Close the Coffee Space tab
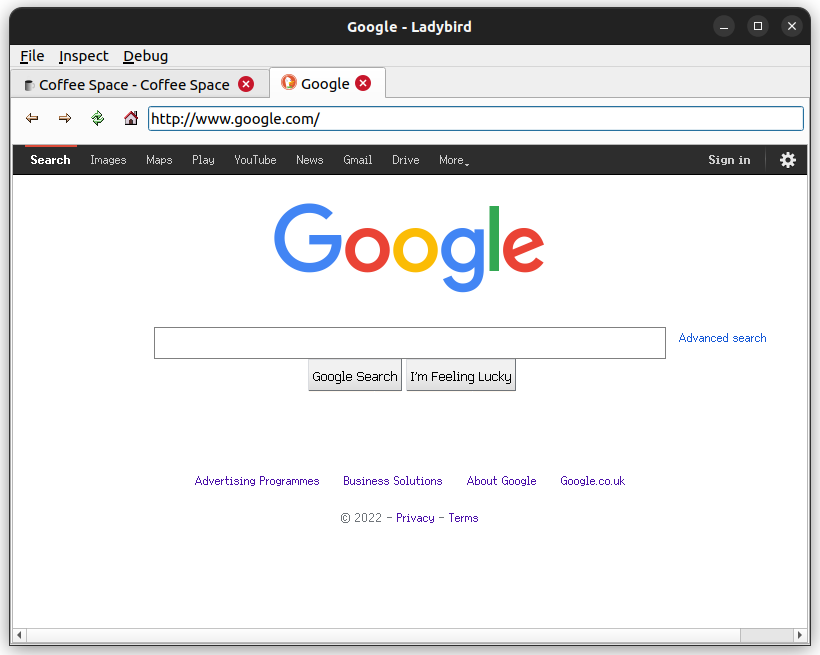Viewport: 820px width, 655px height. pos(246,84)
